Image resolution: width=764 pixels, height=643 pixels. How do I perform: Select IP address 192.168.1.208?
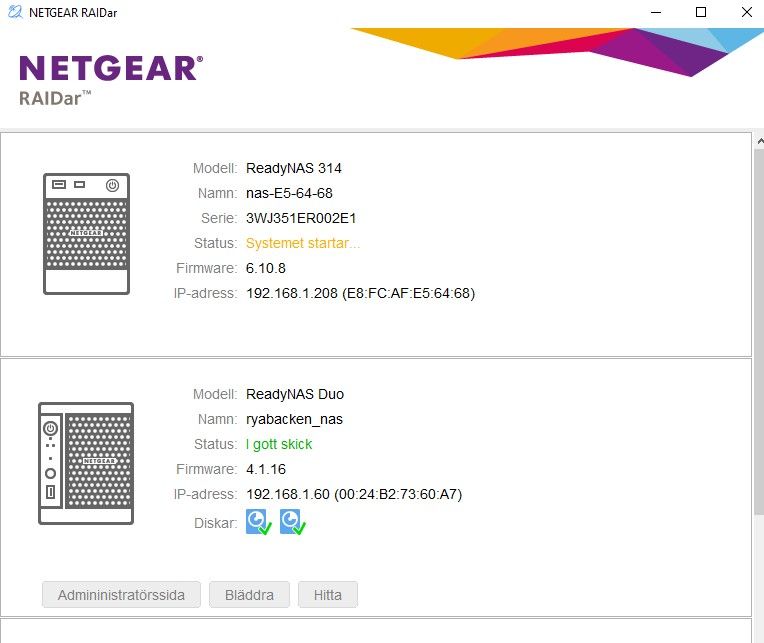292,293
